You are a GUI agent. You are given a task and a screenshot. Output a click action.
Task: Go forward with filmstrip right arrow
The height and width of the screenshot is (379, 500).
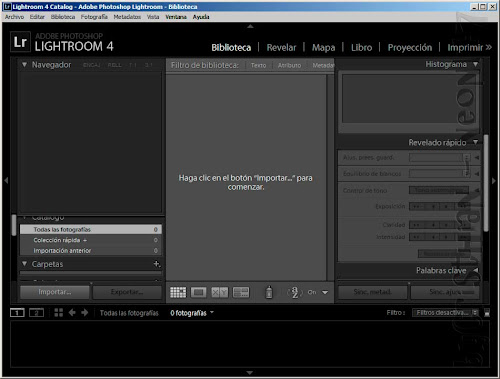coord(85,313)
